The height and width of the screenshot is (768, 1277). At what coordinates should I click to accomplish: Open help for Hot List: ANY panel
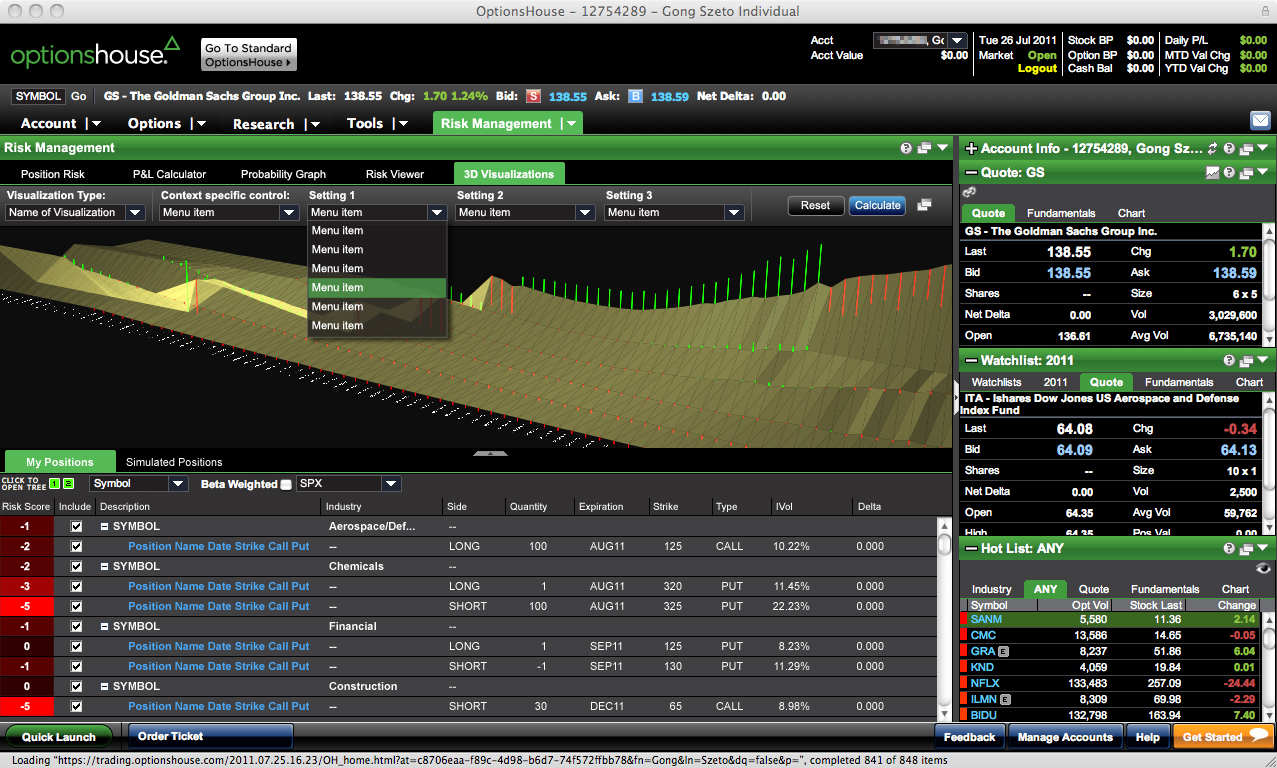pyautogui.click(x=1229, y=548)
